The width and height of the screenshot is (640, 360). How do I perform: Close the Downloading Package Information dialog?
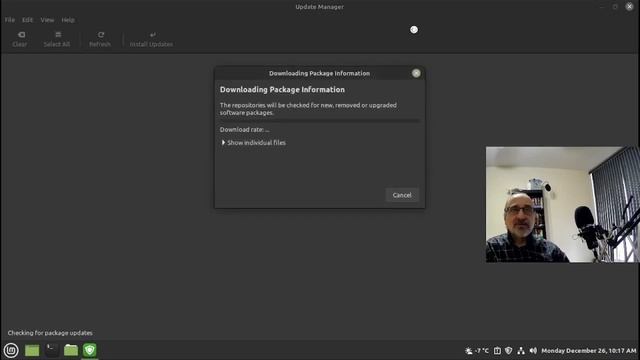pyautogui.click(x=416, y=73)
